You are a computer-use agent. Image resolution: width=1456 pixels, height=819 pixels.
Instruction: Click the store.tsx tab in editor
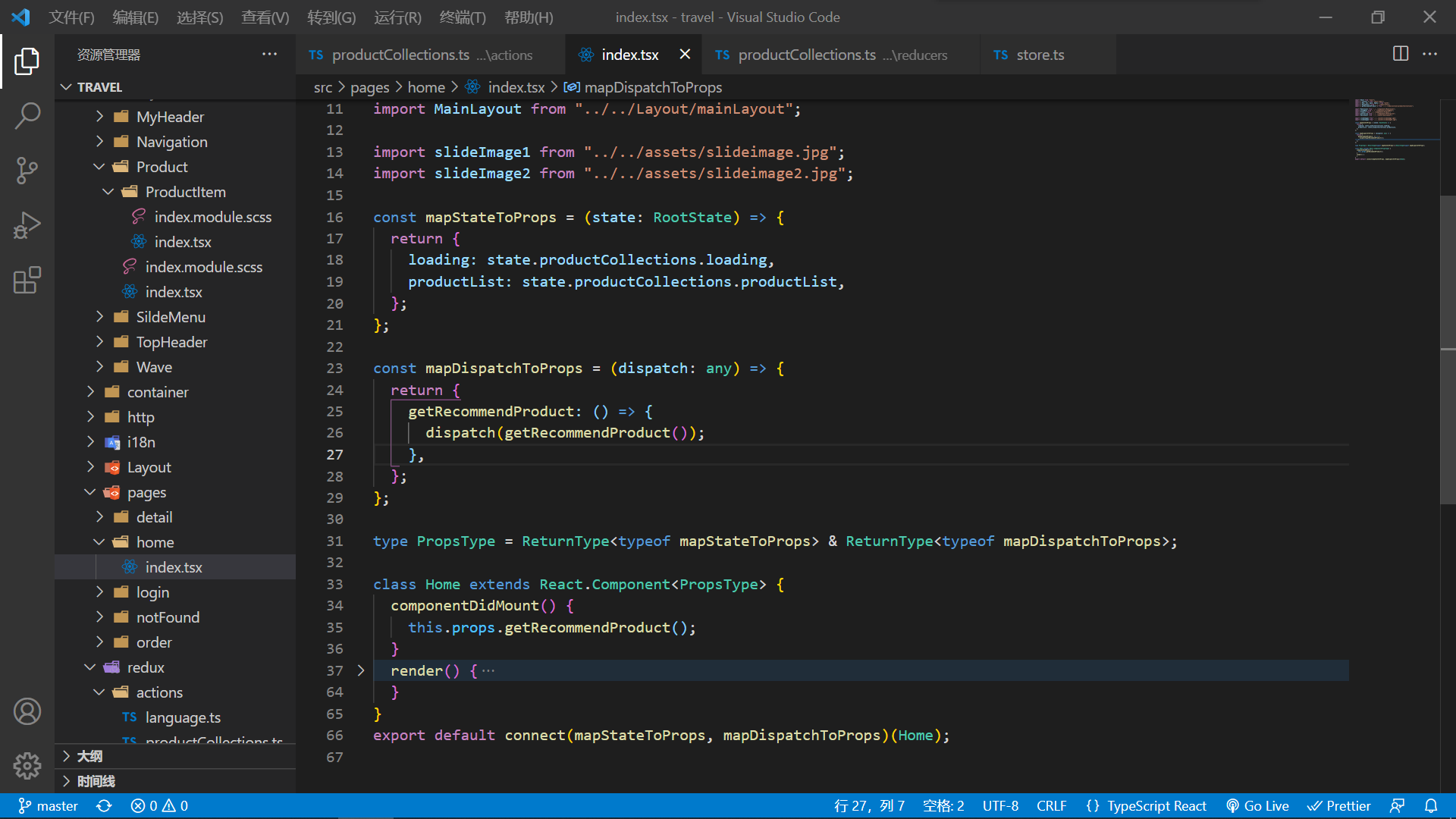(x=1041, y=54)
